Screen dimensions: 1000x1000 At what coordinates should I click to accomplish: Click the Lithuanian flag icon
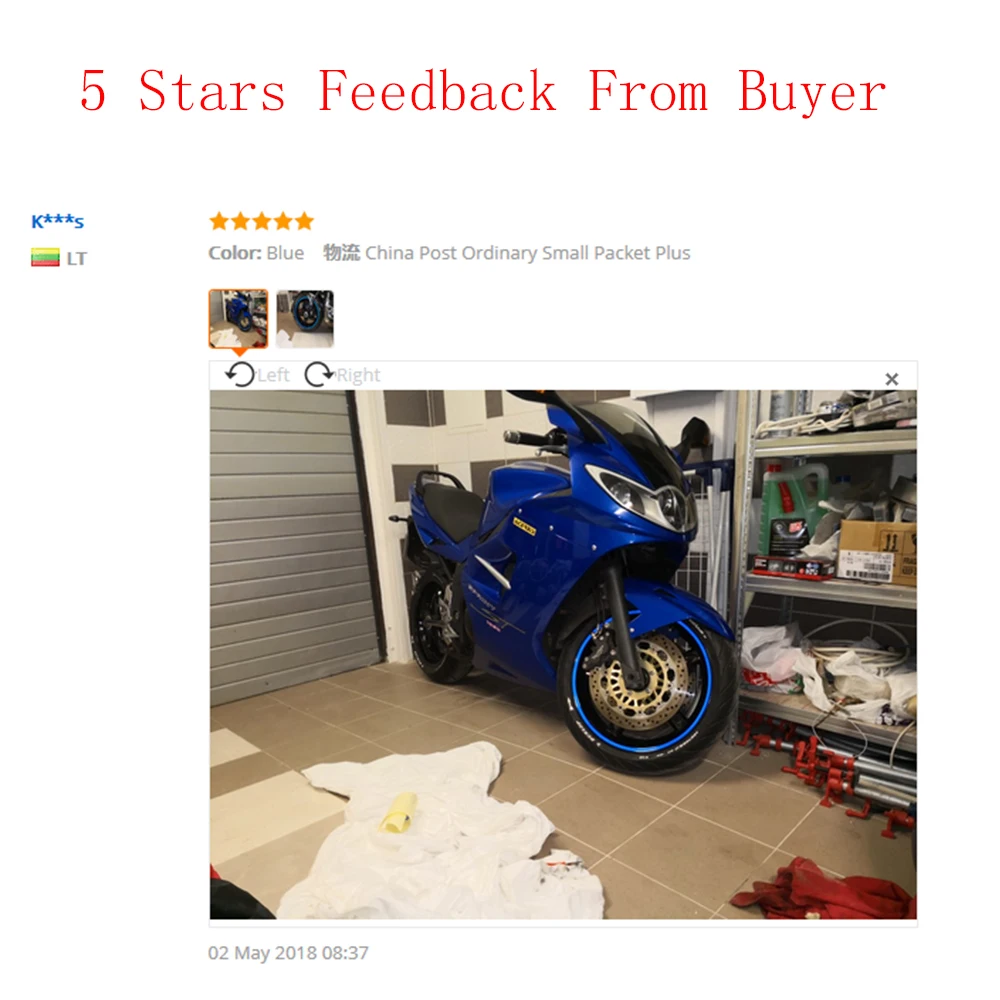coord(45,258)
